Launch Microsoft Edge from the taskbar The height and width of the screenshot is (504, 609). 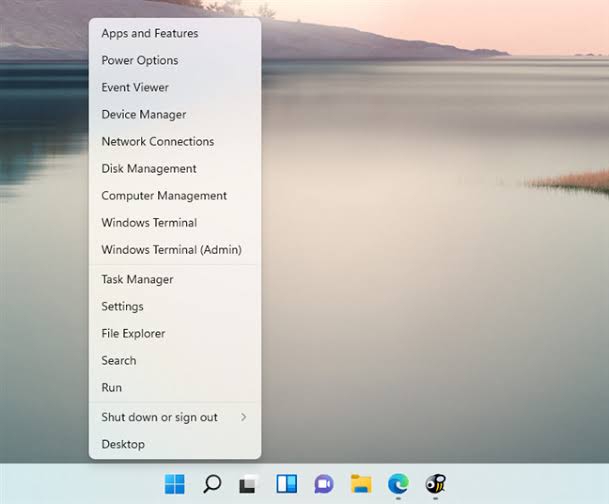pos(398,484)
